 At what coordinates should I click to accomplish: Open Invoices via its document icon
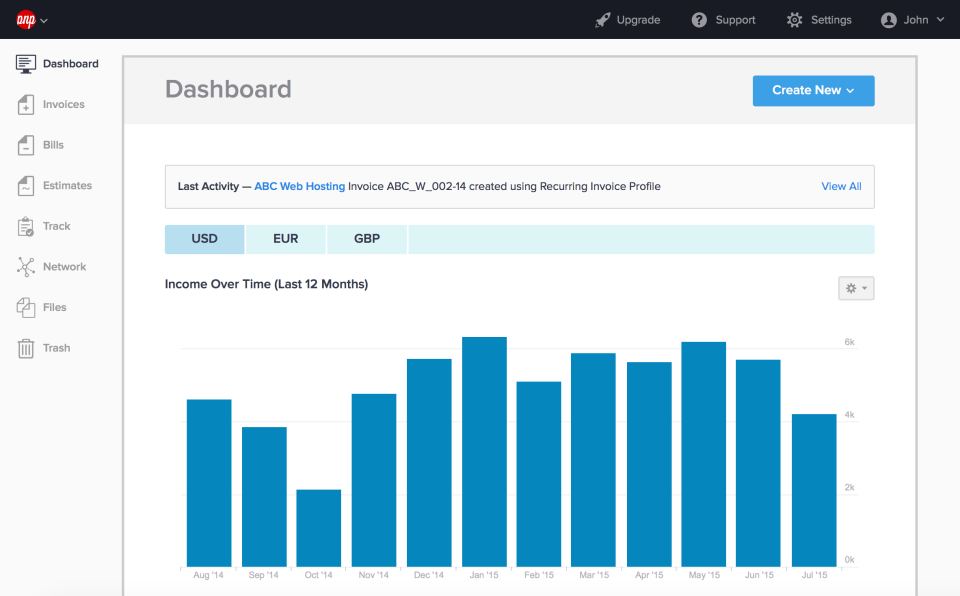26,105
